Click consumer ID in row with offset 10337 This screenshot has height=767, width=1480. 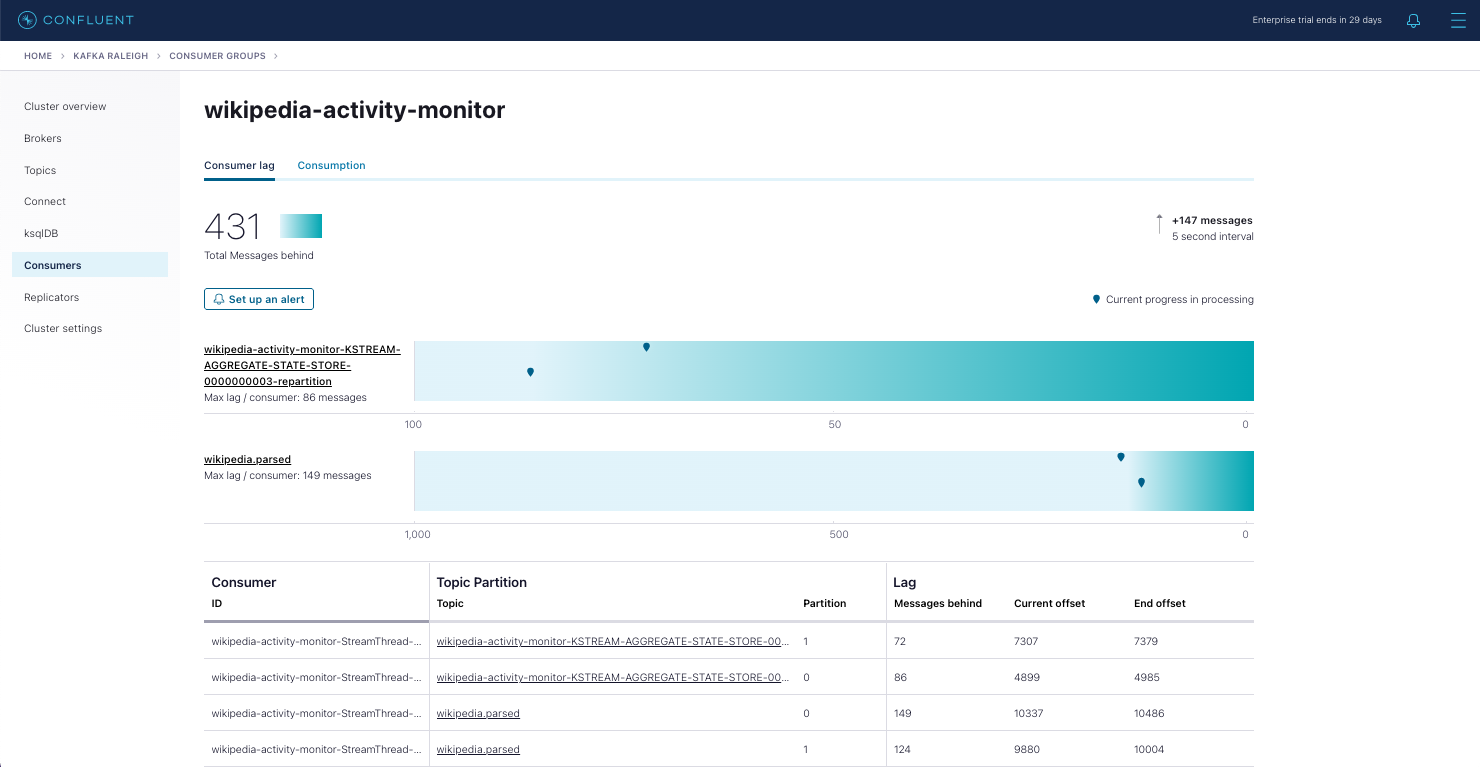316,713
